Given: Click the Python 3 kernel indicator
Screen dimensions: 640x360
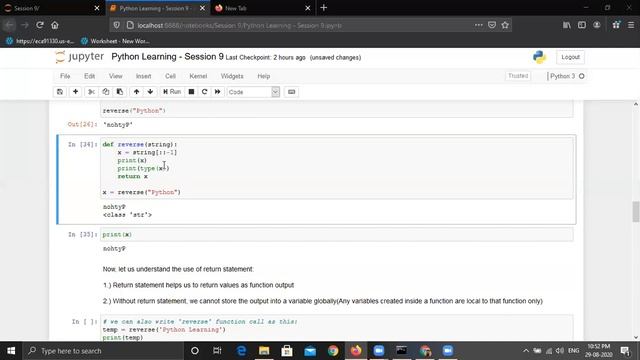Looking at the screenshot, I should click(566, 76).
